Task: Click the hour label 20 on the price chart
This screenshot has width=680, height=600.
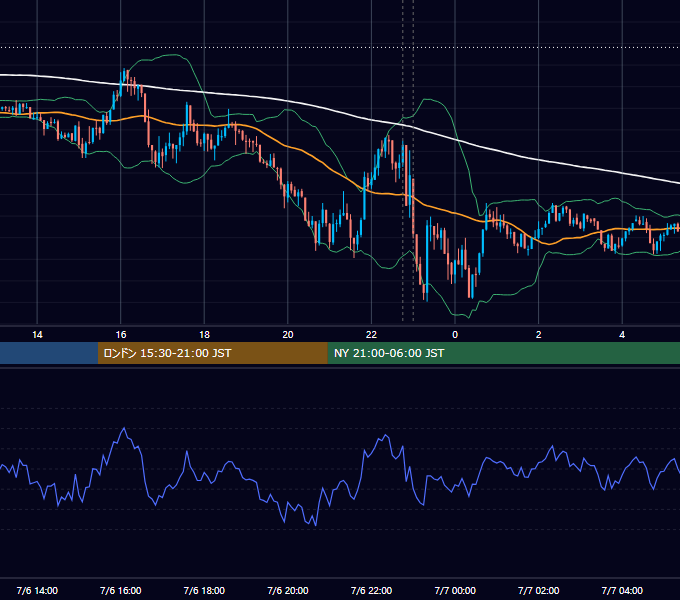Action: pyautogui.click(x=288, y=335)
